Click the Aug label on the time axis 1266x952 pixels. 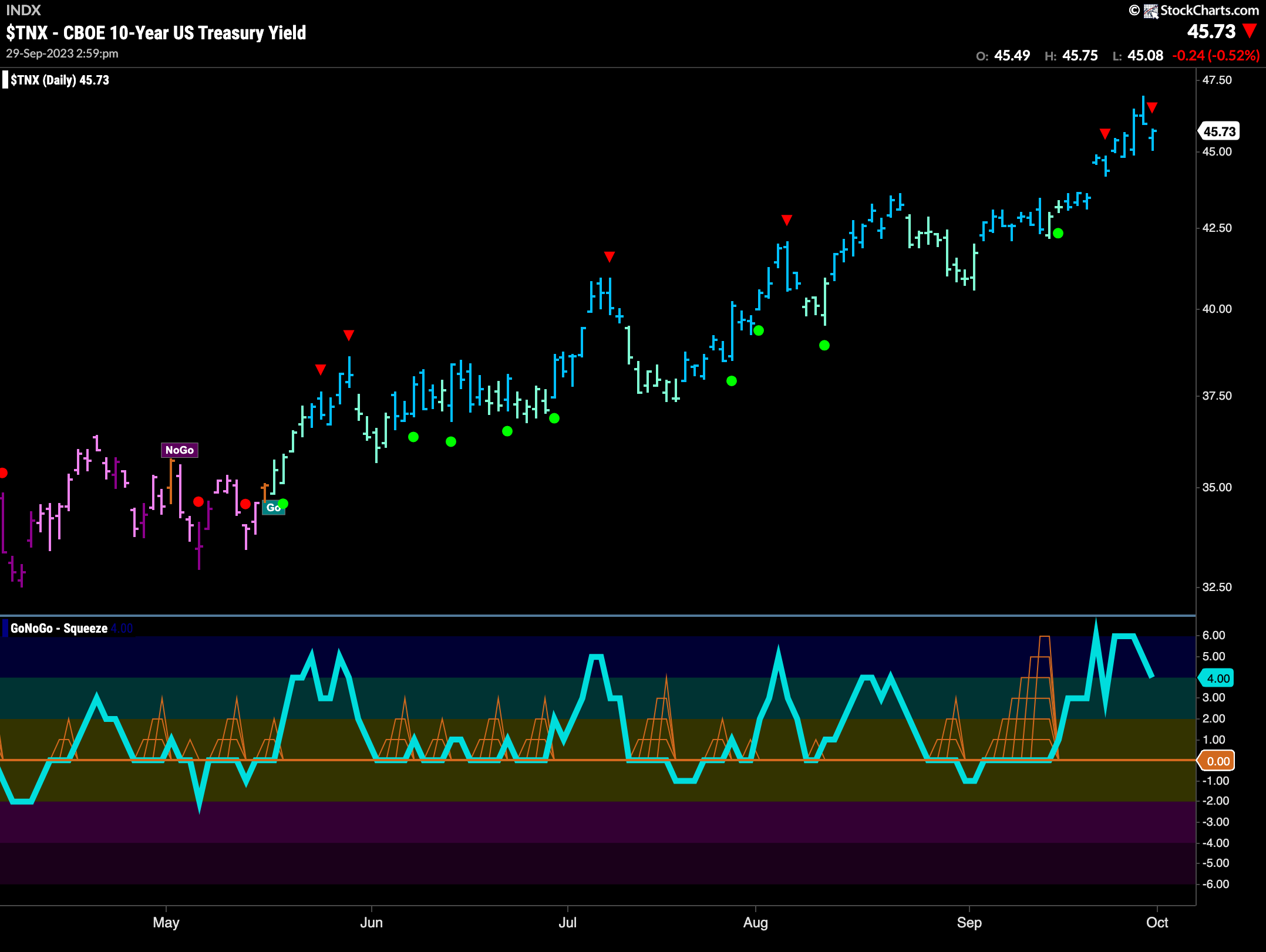tap(755, 922)
